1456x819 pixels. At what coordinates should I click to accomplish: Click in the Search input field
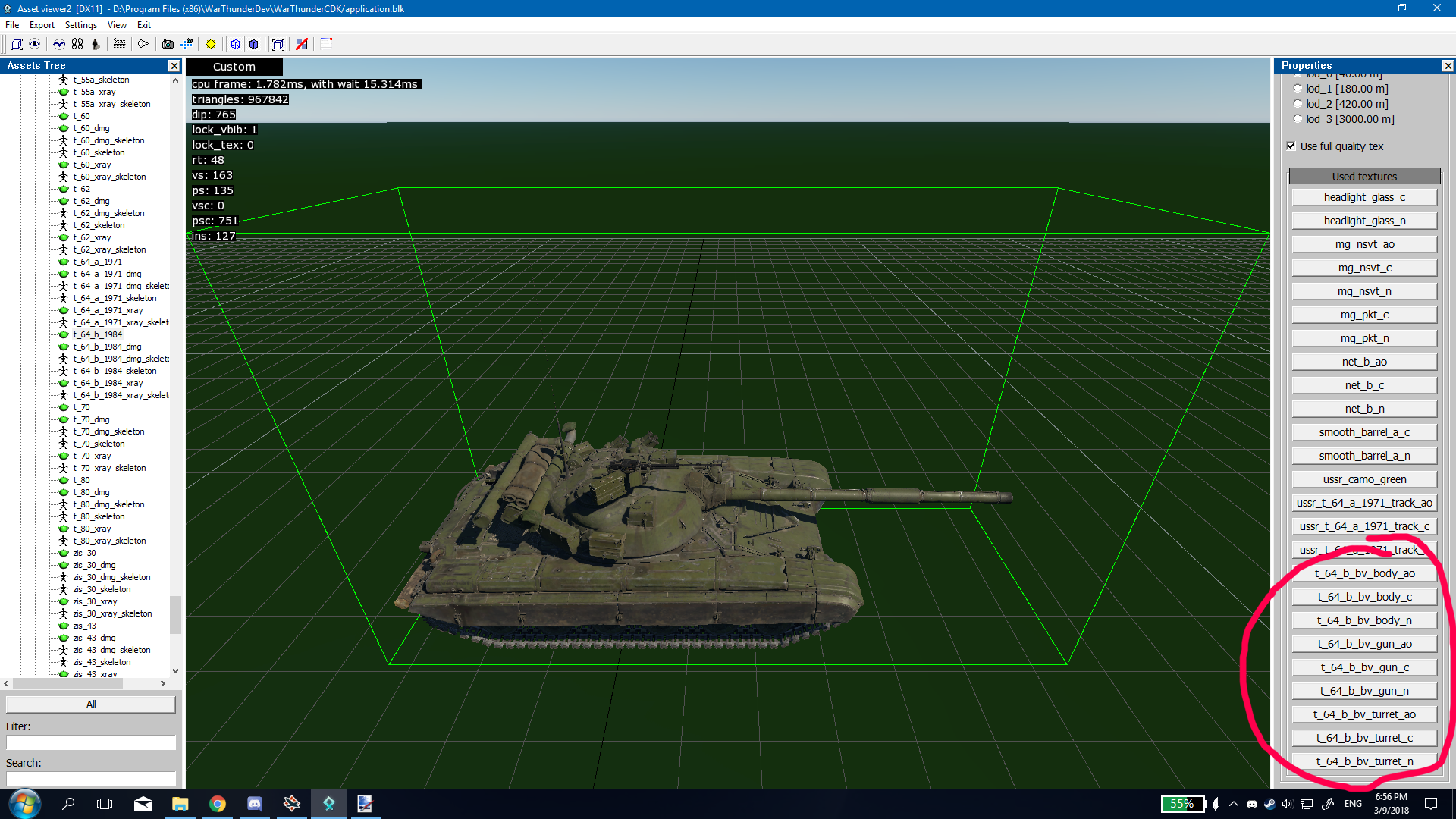(x=91, y=779)
